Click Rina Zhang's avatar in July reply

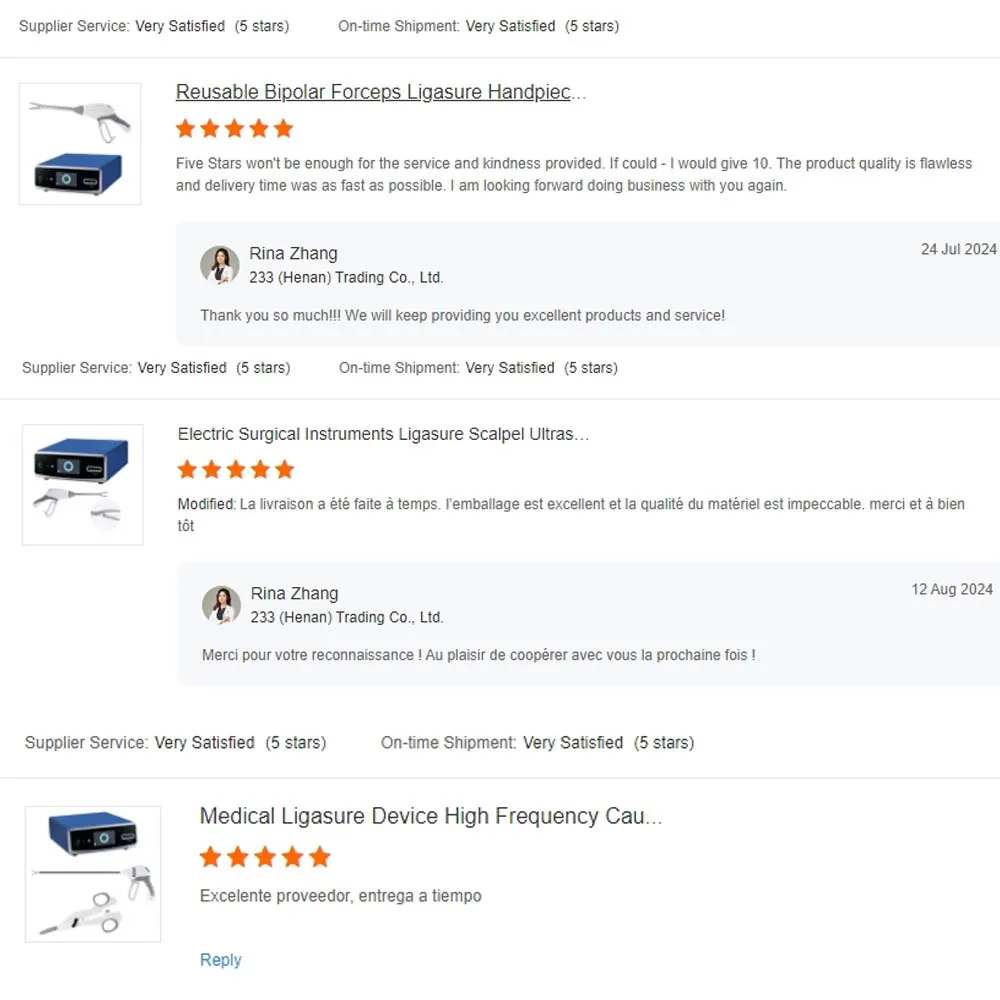coord(220,265)
